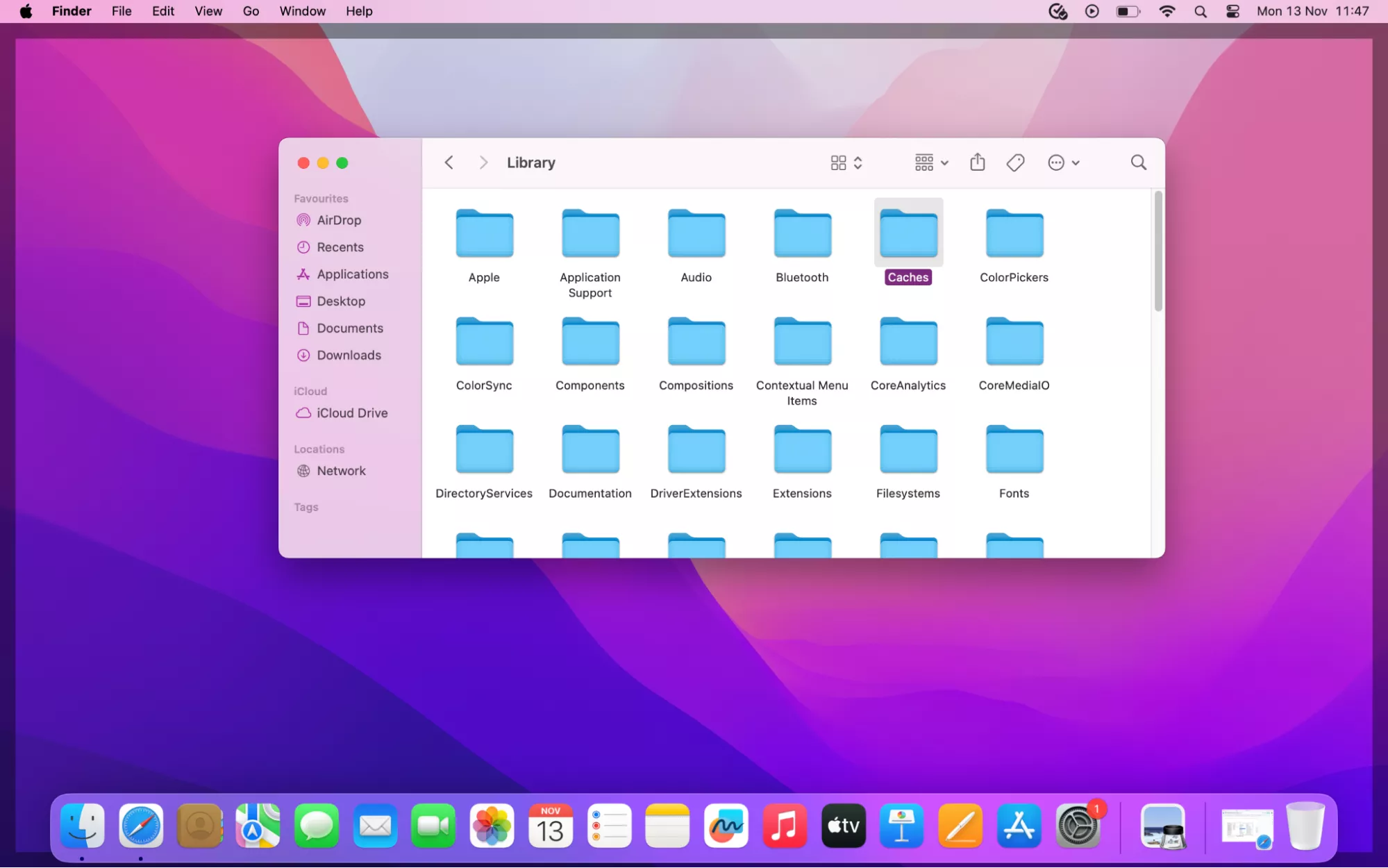Open Spotlight search from the menu bar
The height and width of the screenshot is (868, 1388).
click(1200, 11)
